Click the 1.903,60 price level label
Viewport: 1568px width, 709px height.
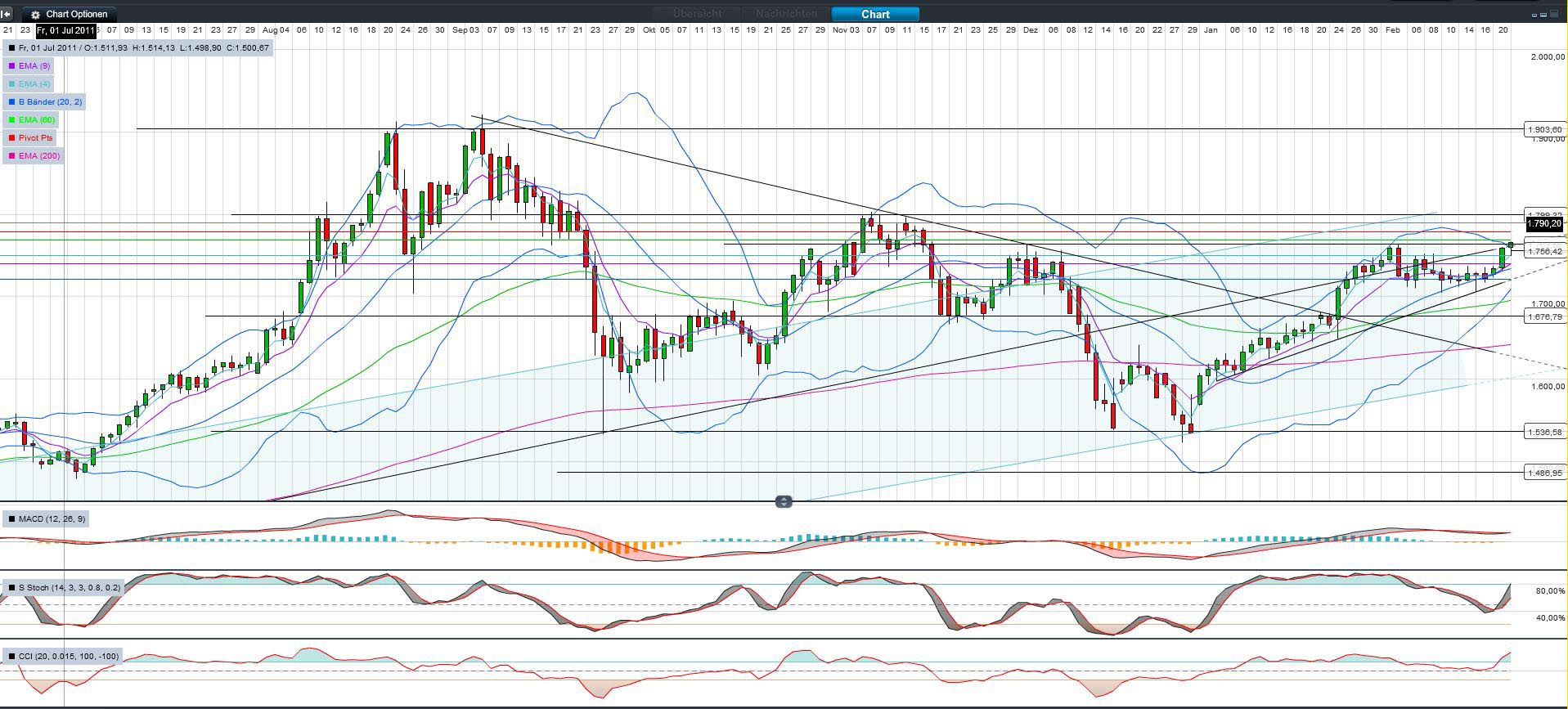click(x=1544, y=129)
